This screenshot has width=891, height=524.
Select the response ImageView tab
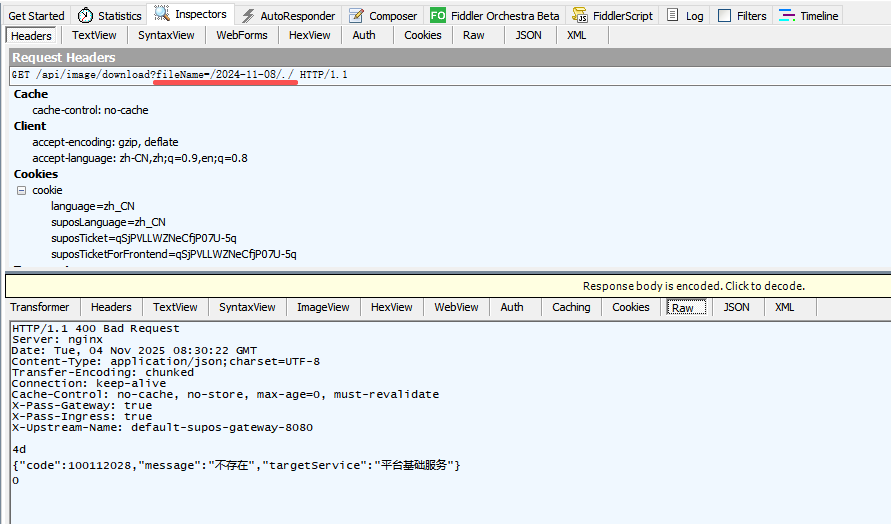tap(323, 307)
